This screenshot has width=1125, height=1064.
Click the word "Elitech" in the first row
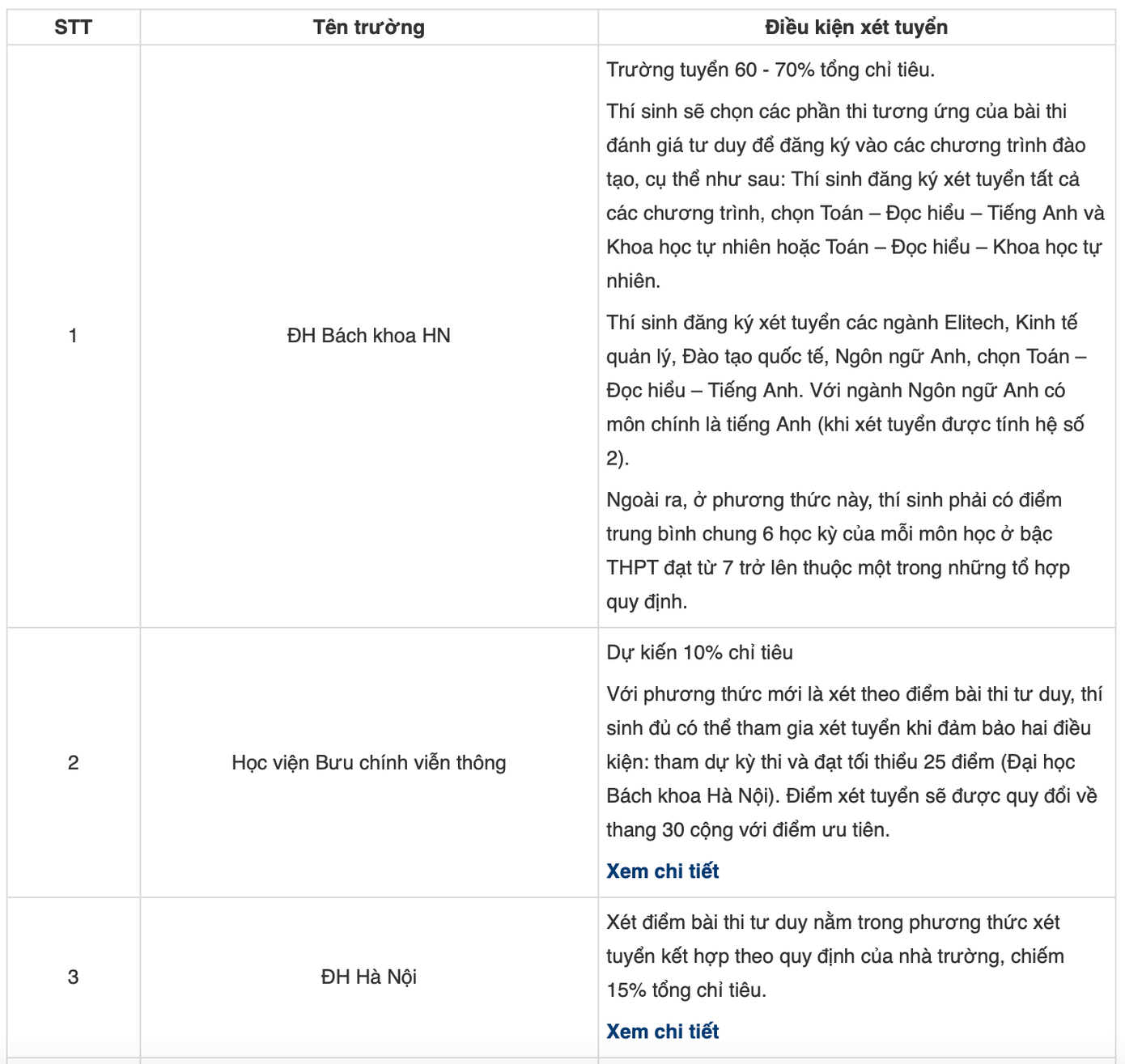pyautogui.click(x=974, y=323)
